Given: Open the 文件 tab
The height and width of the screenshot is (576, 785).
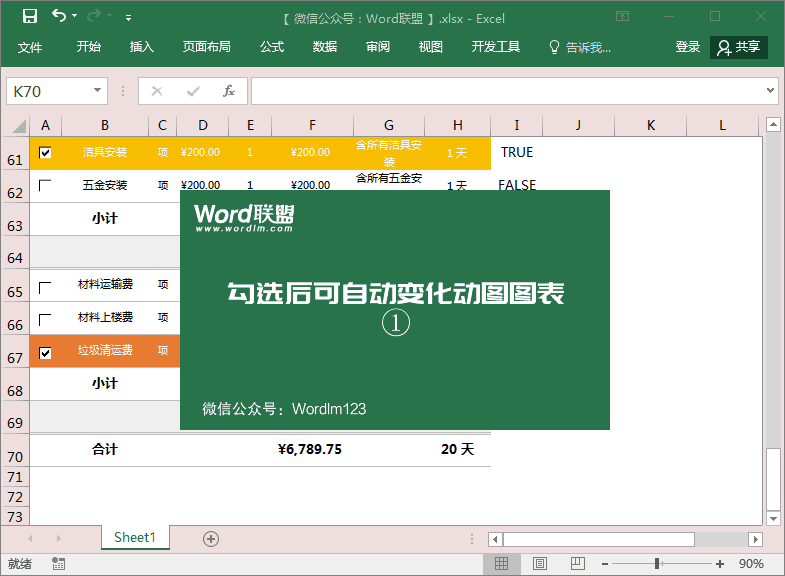Looking at the screenshot, I should (30, 47).
